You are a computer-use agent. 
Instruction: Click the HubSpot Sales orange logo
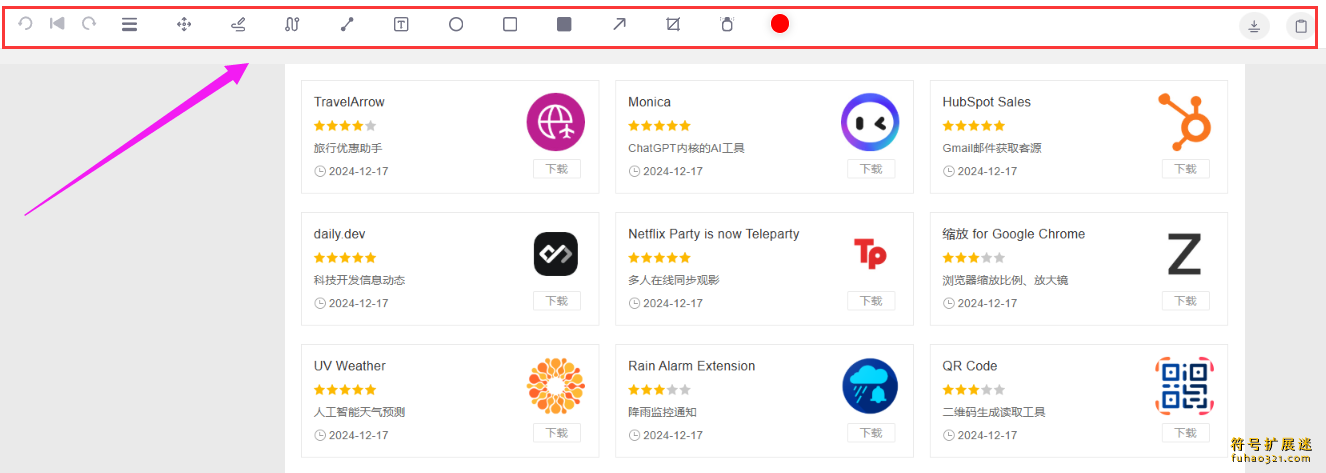[1185, 120]
